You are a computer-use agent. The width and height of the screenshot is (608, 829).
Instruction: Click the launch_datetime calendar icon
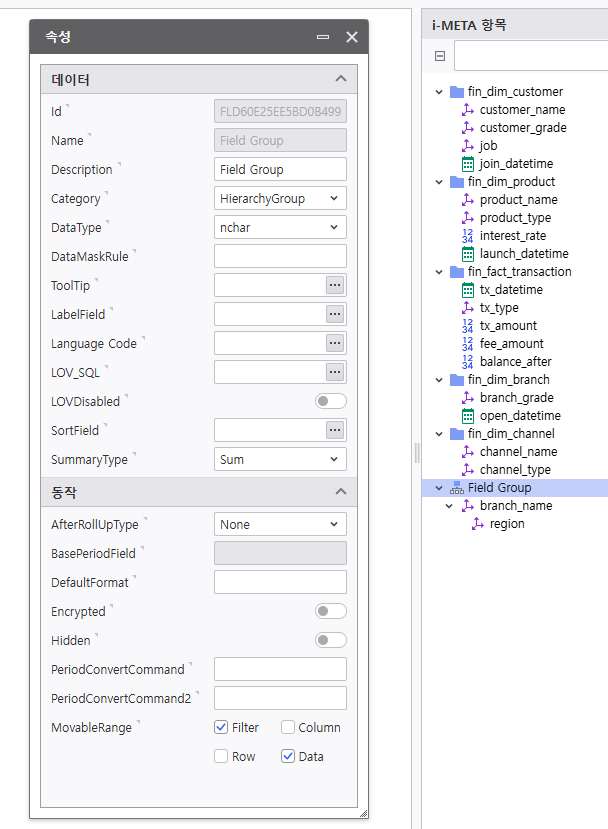[468, 254]
